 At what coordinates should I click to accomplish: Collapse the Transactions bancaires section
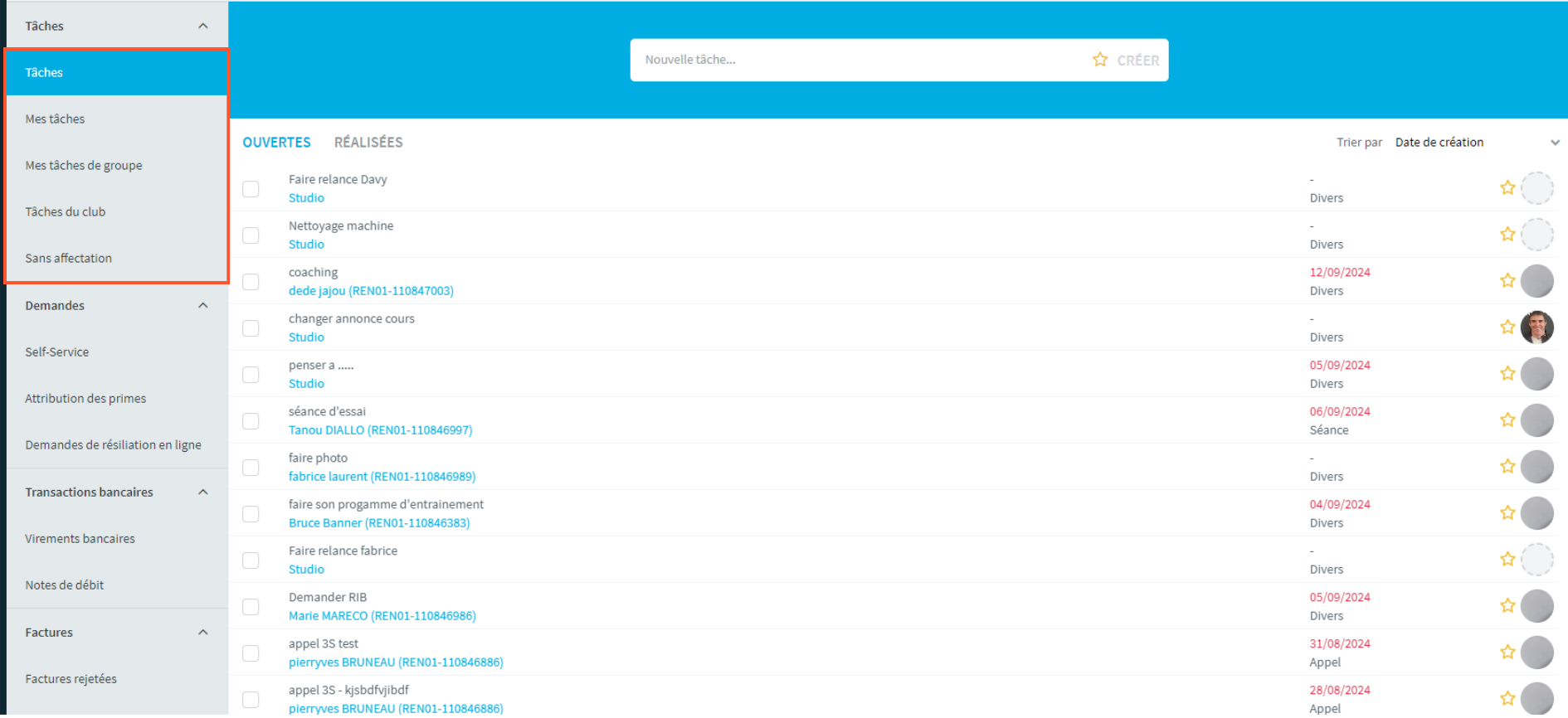tap(202, 492)
